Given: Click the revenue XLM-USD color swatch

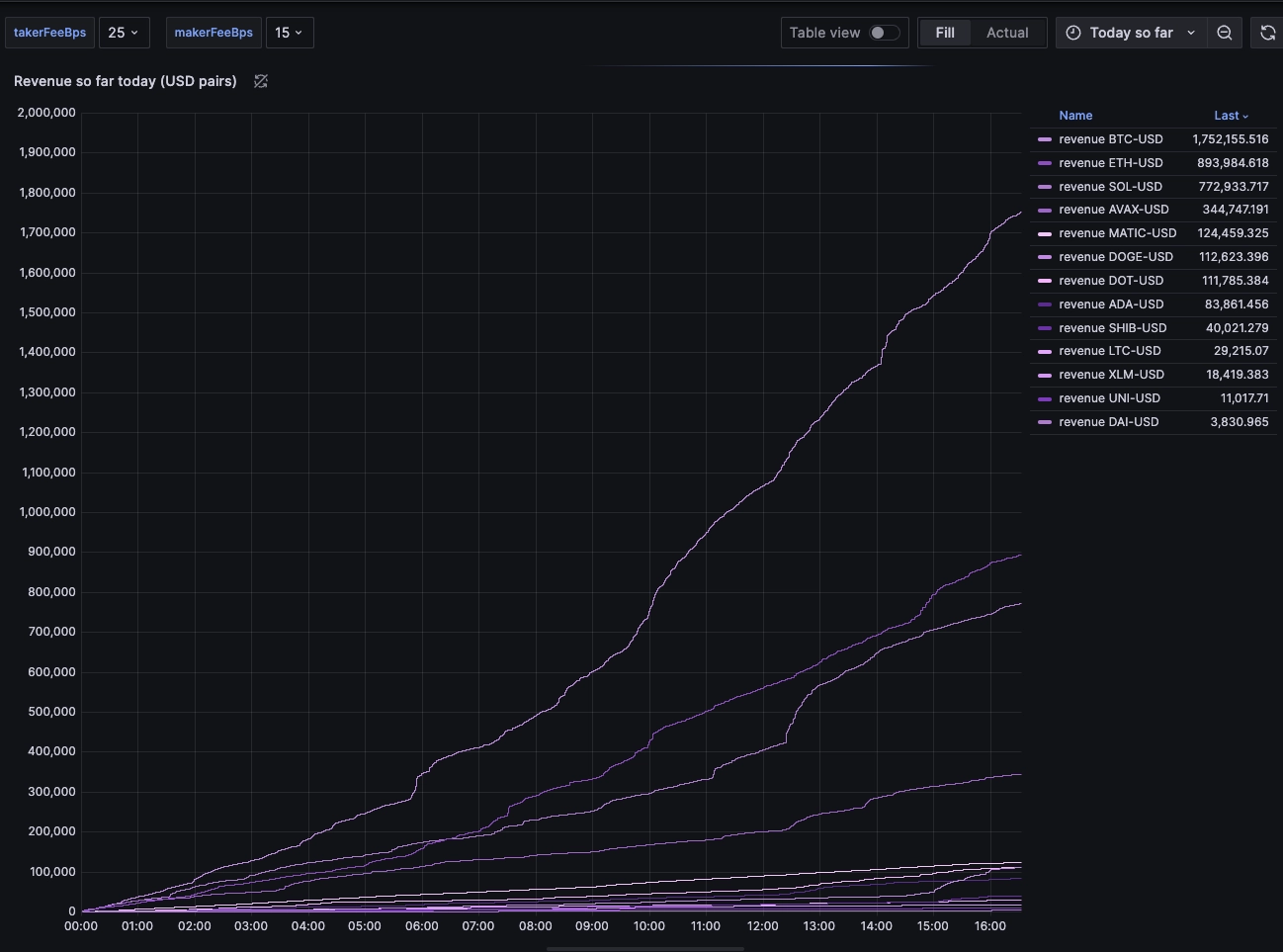Looking at the screenshot, I should (1045, 375).
